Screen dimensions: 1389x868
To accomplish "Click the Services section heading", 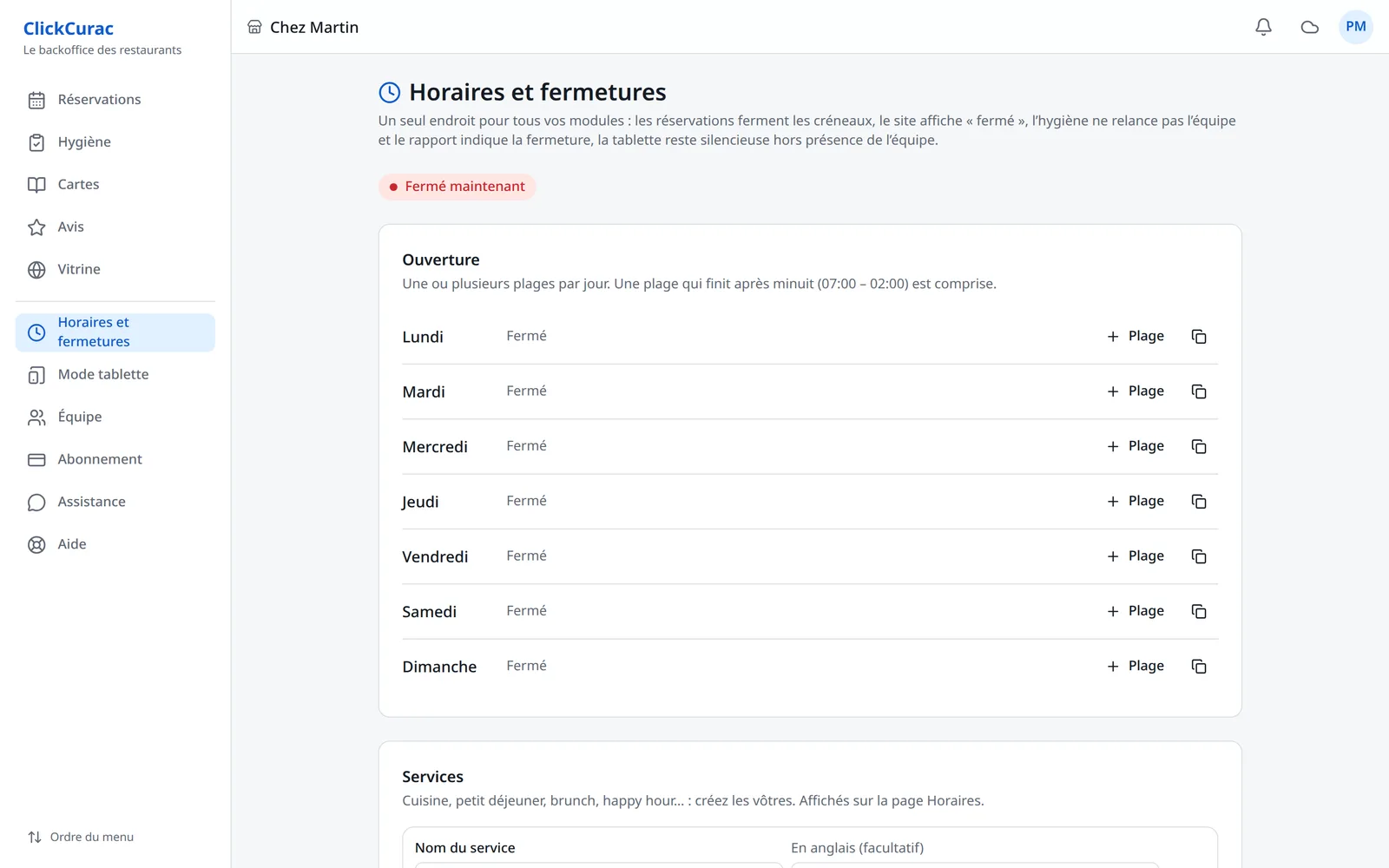I will (x=432, y=777).
